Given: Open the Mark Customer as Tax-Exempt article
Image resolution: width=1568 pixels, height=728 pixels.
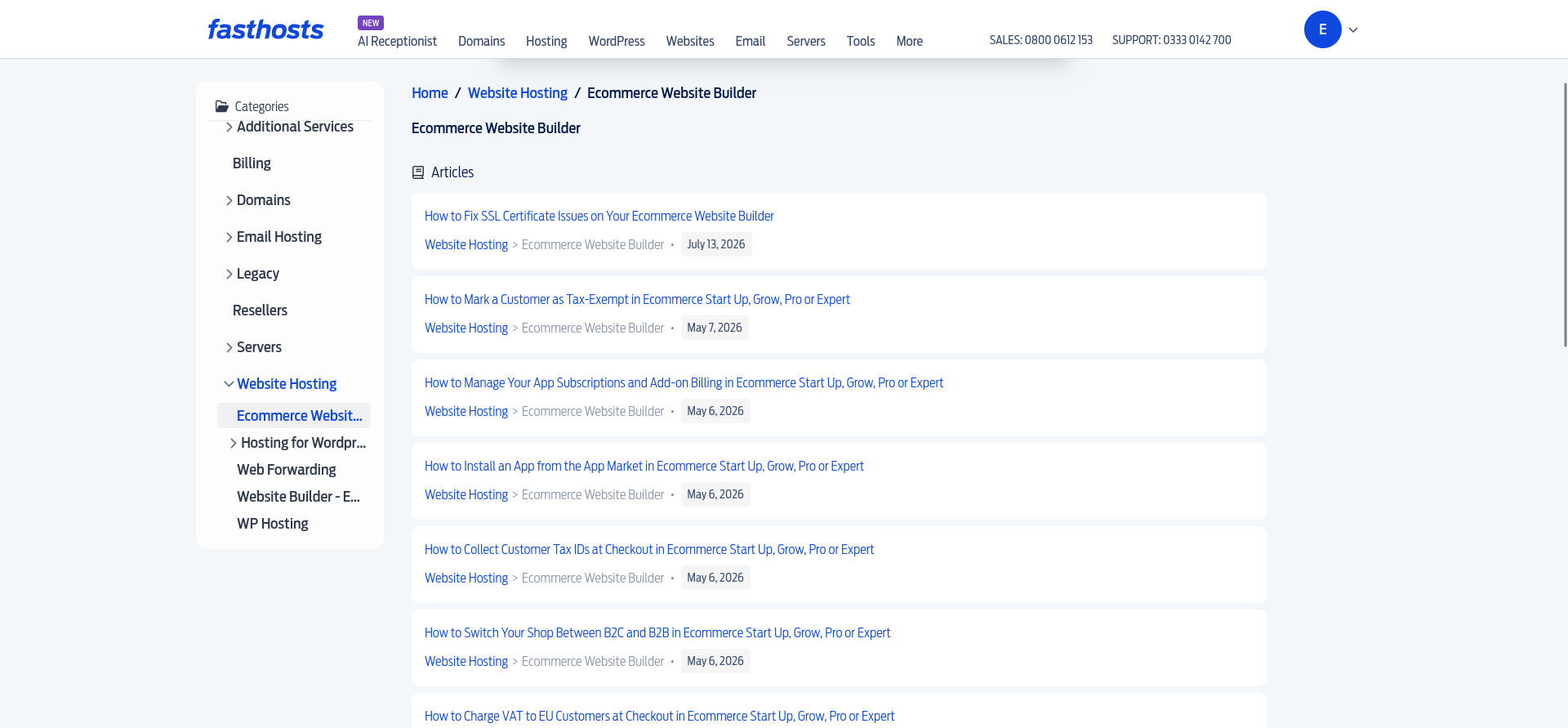Looking at the screenshot, I should 637,299.
